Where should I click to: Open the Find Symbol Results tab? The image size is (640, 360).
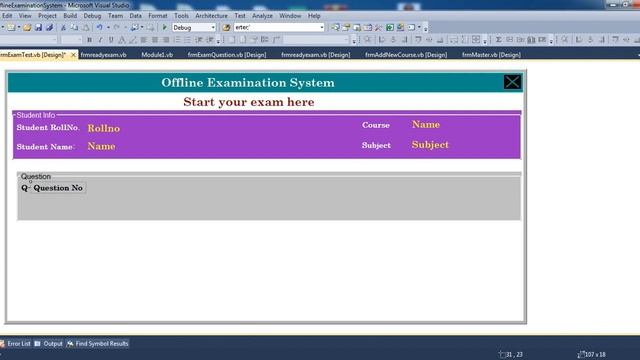(98, 344)
